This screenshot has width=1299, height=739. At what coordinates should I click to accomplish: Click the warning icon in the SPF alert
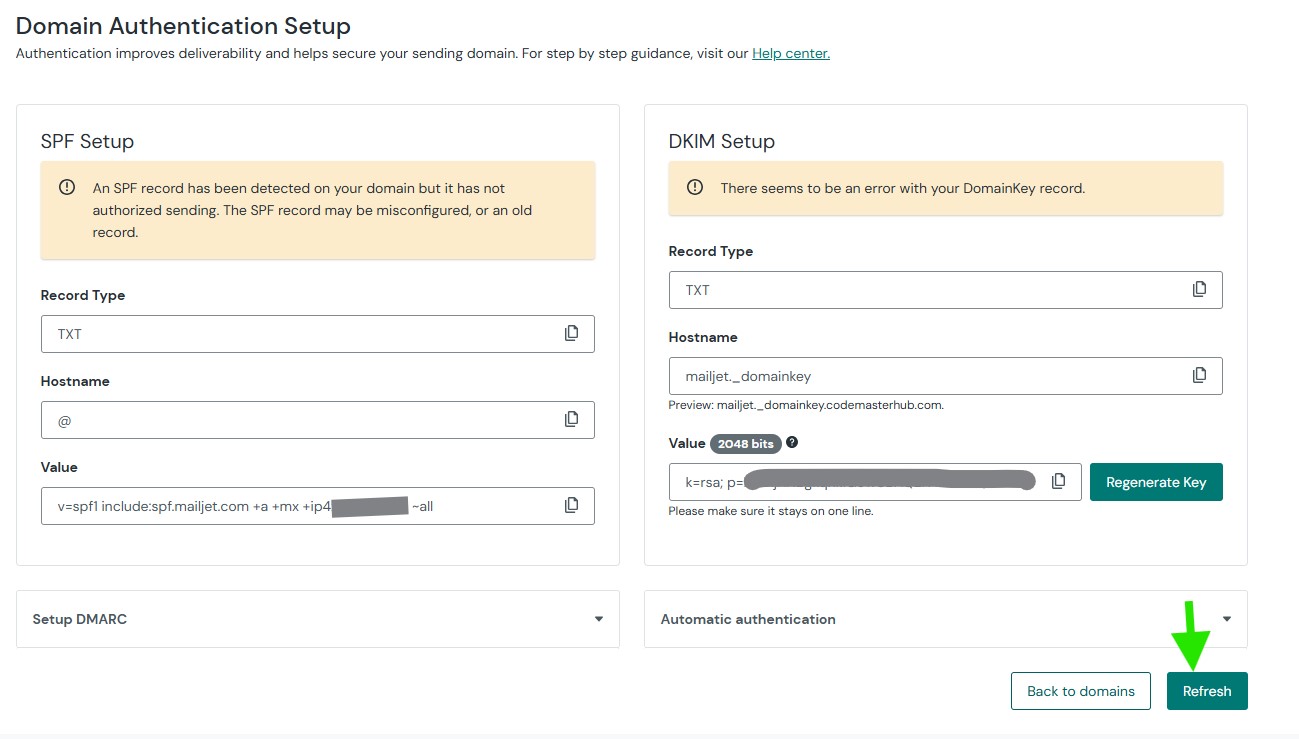pyautogui.click(x=67, y=188)
